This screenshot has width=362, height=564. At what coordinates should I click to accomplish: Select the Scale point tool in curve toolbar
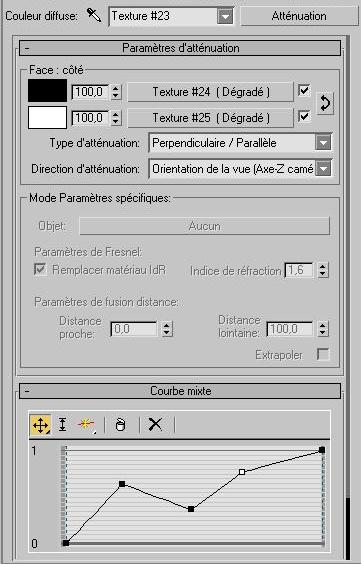63,425
